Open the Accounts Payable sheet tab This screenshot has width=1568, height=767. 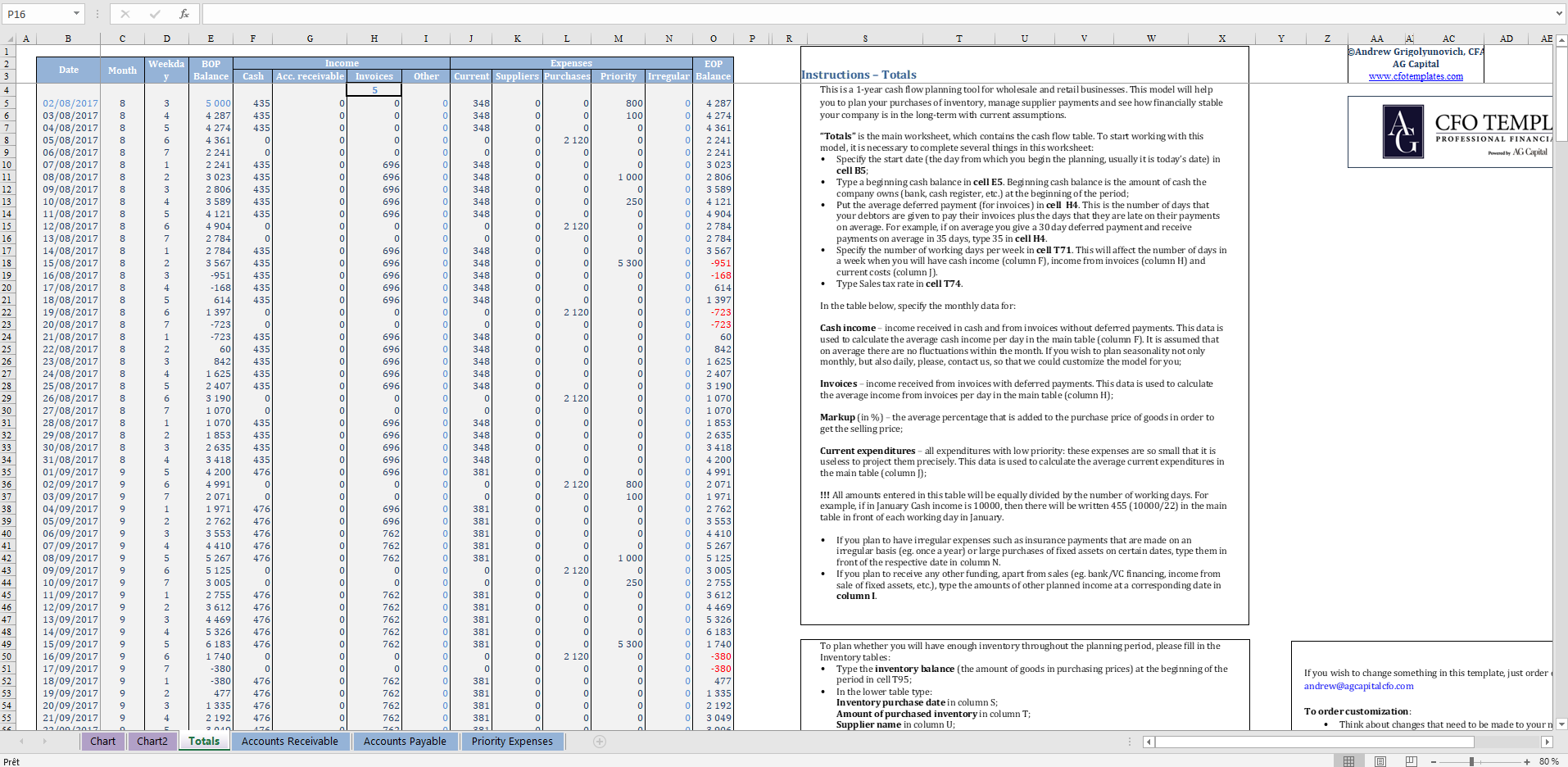pyautogui.click(x=405, y=742)
